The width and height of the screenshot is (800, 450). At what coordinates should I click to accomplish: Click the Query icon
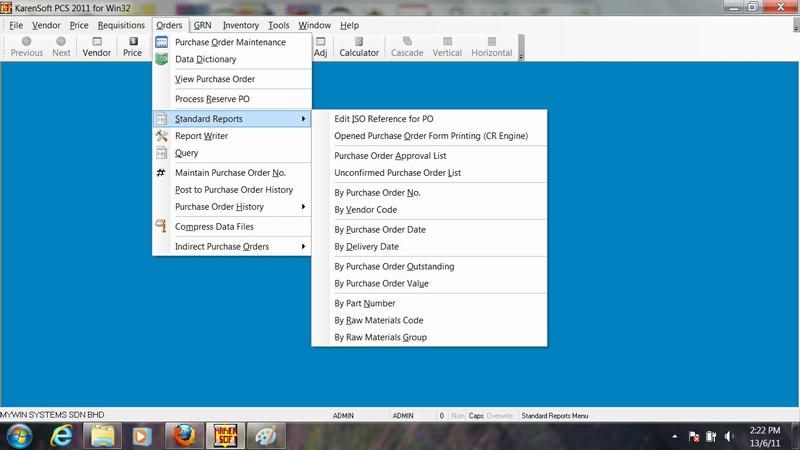tap(162, 153)
